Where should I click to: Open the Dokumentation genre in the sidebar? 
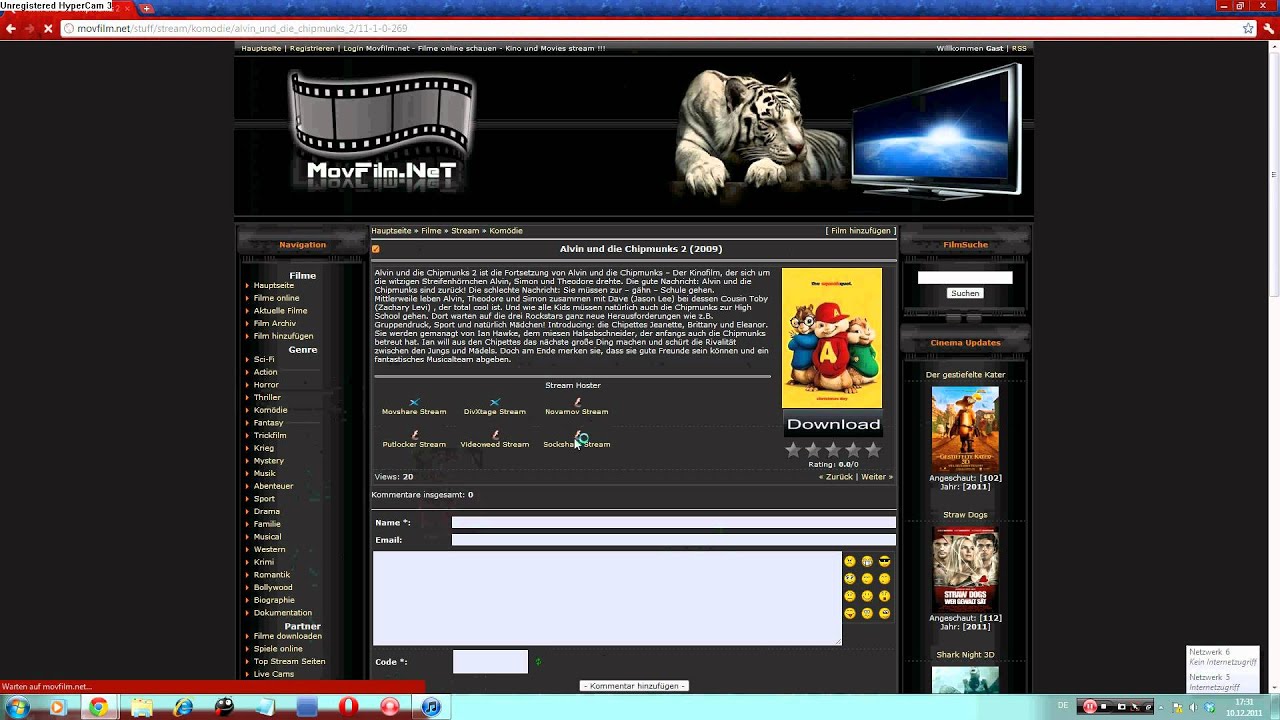click(x=283, y=613)
